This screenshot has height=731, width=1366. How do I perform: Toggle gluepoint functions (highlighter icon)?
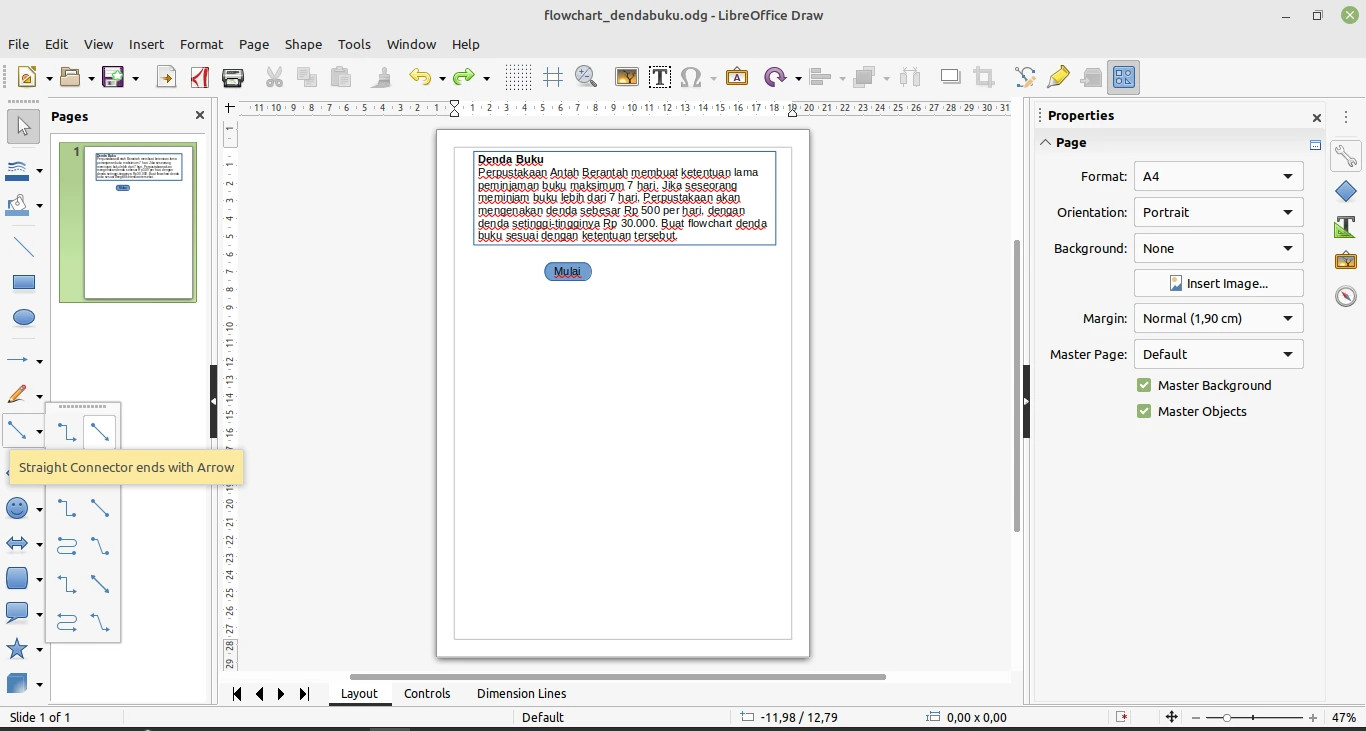[1058, 77]
